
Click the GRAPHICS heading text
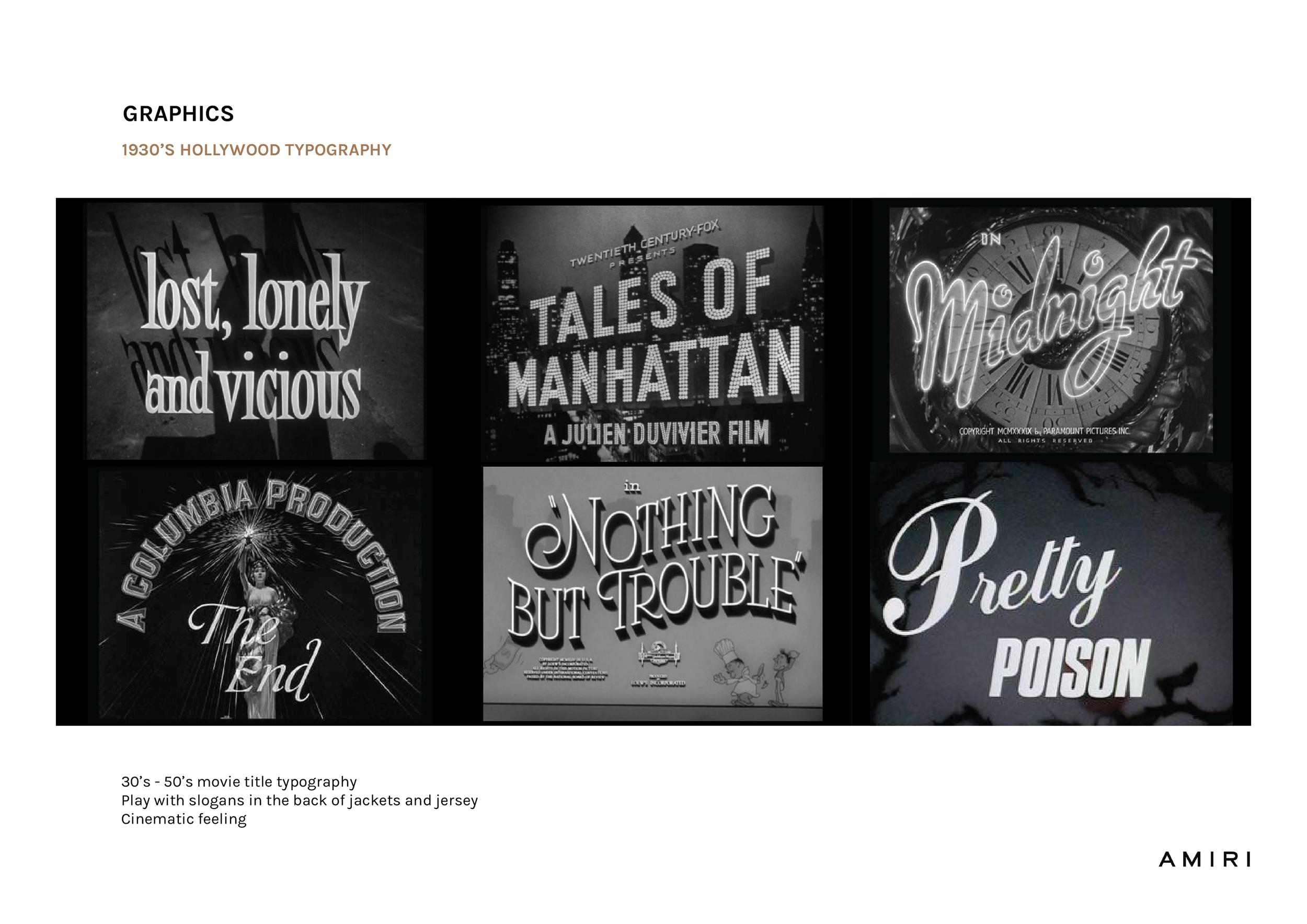pos(178,114)
